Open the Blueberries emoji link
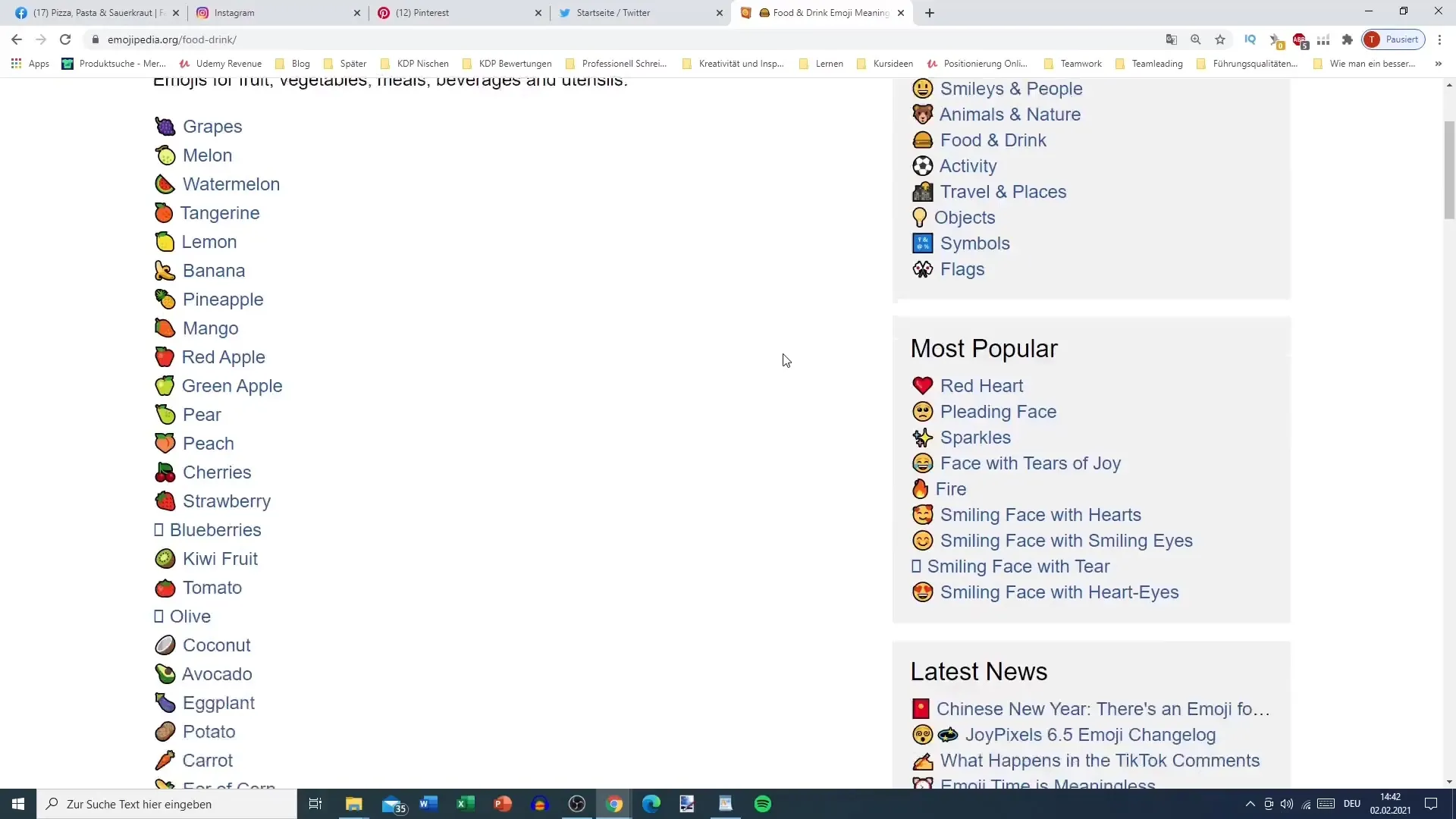 click(215, 530)
